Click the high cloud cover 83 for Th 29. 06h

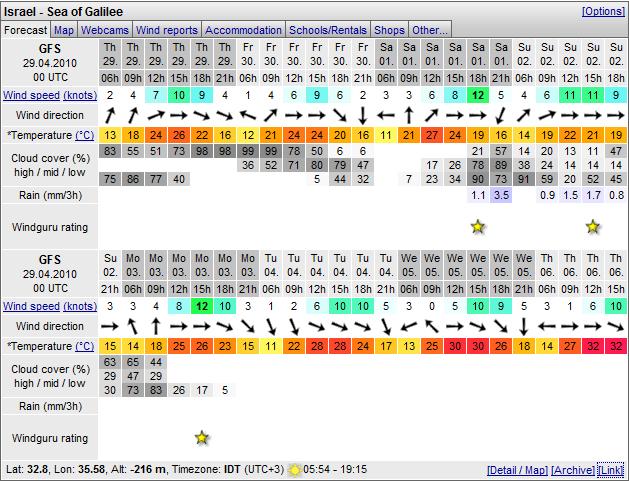click(x=110, y=151)
